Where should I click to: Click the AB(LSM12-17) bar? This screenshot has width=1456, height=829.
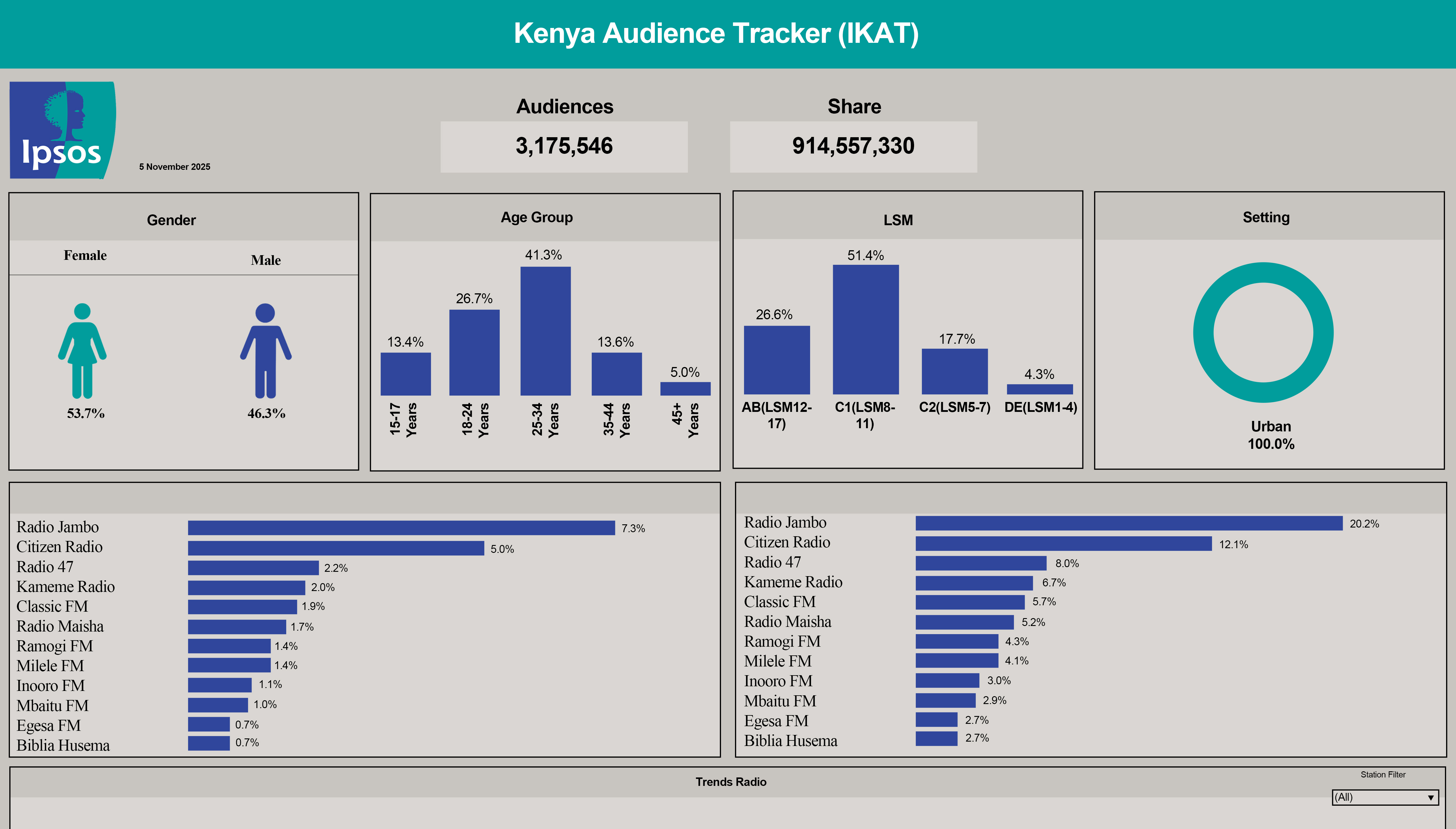[x=776, y=360]
